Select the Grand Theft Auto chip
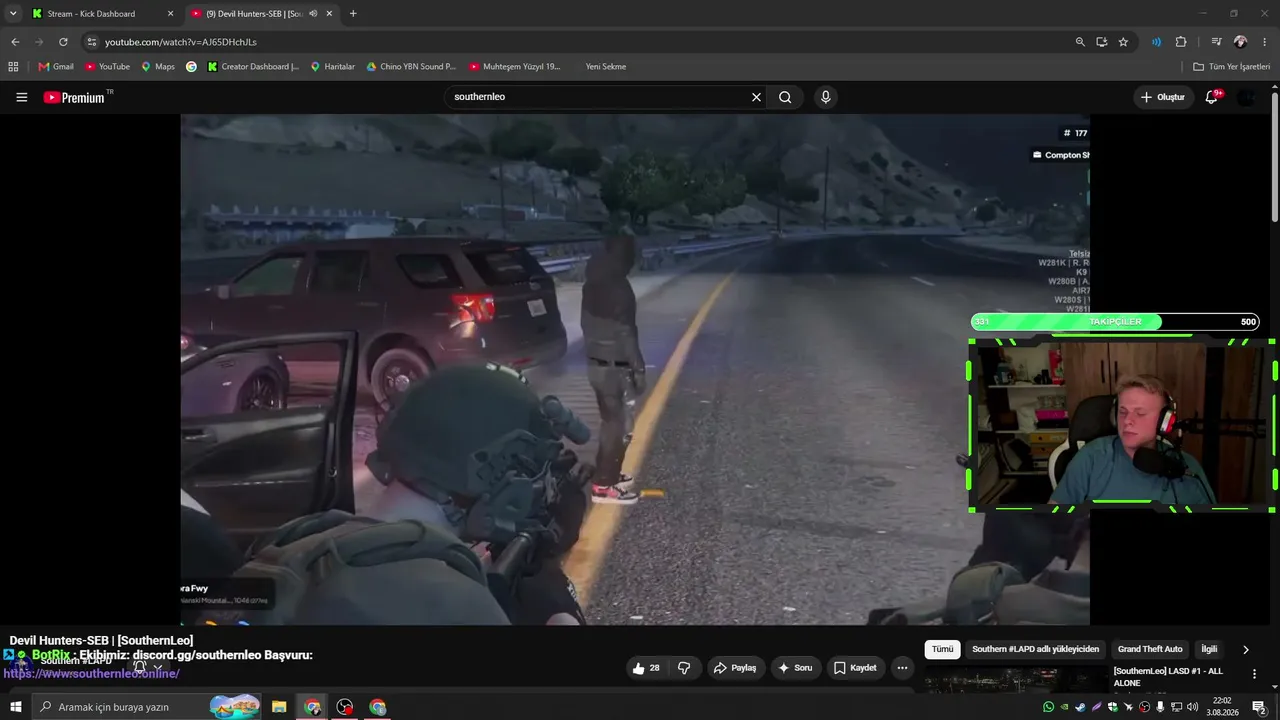This screenshot has width=1280, height=720. pos(1150,649)
